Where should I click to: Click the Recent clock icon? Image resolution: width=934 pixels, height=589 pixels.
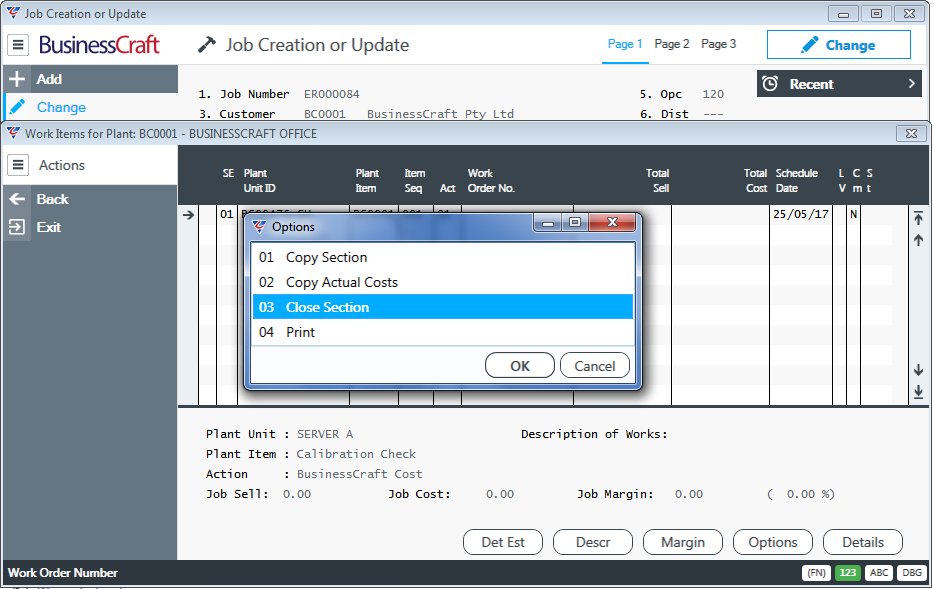(770, 84)
